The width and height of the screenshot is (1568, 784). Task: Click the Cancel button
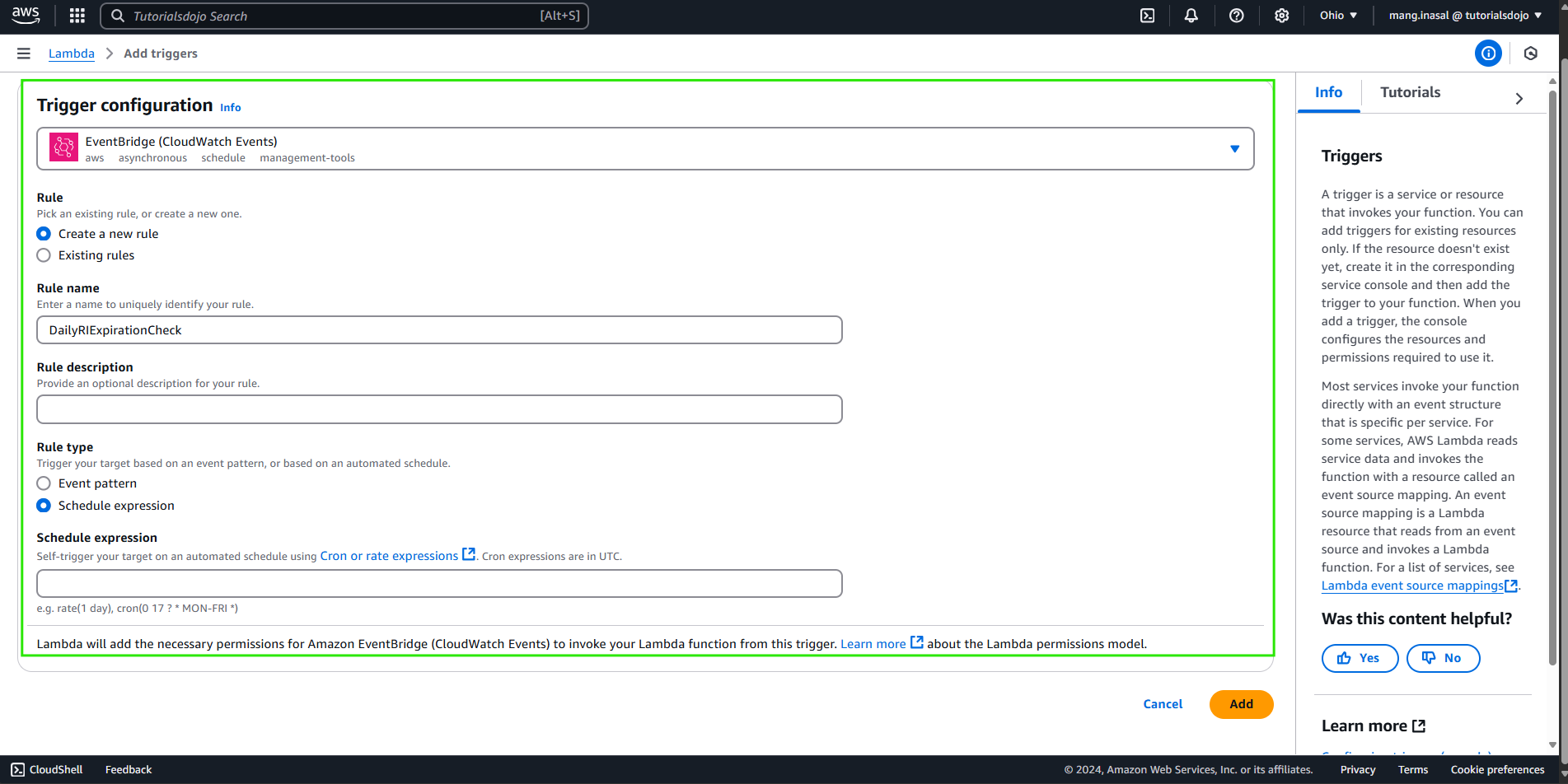pos(1163,704)
